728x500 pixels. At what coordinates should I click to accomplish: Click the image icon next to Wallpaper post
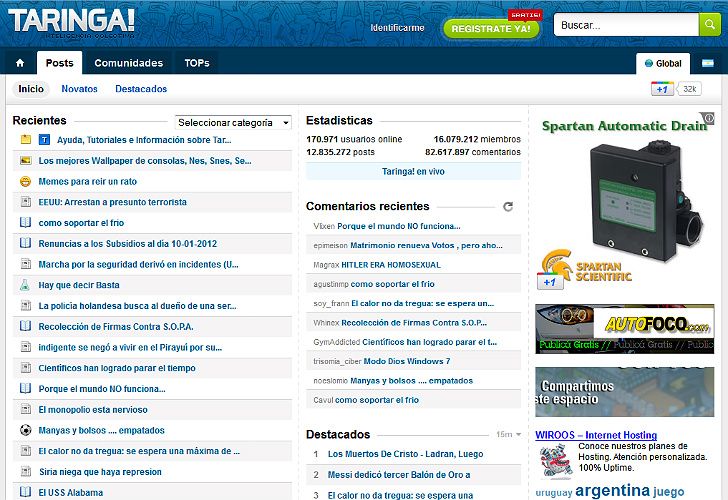click(26, 160)
